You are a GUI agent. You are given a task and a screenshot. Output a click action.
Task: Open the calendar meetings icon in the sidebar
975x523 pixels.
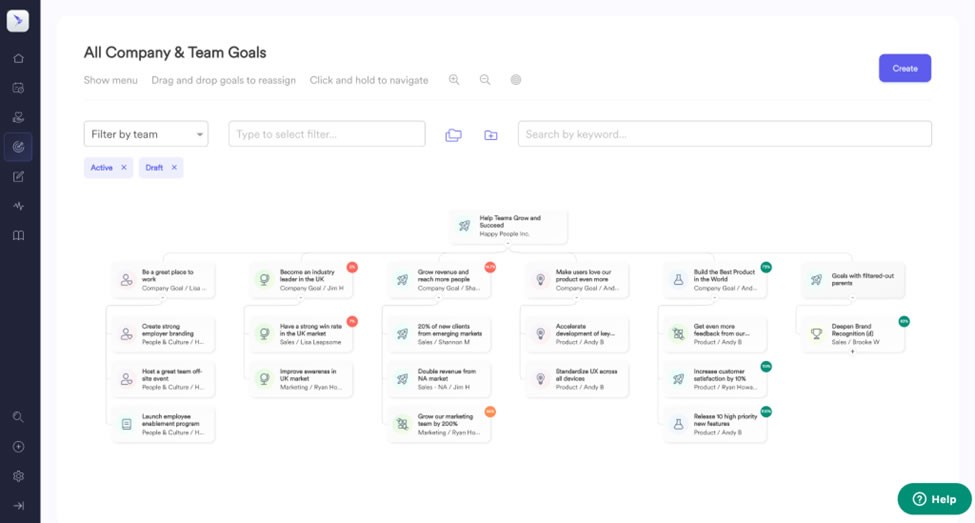(x=19, y=88)
